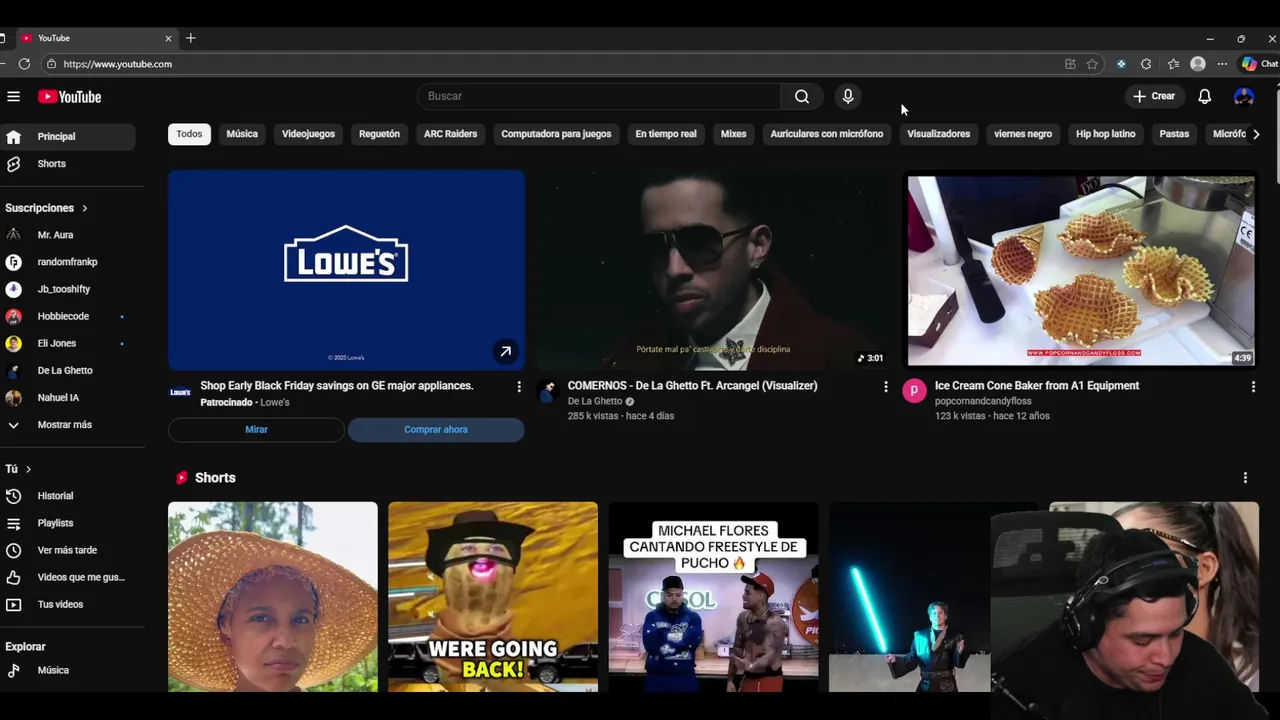Open De La Ghetto subscription in sidebar
The image size is (1280, 720).
67,370
